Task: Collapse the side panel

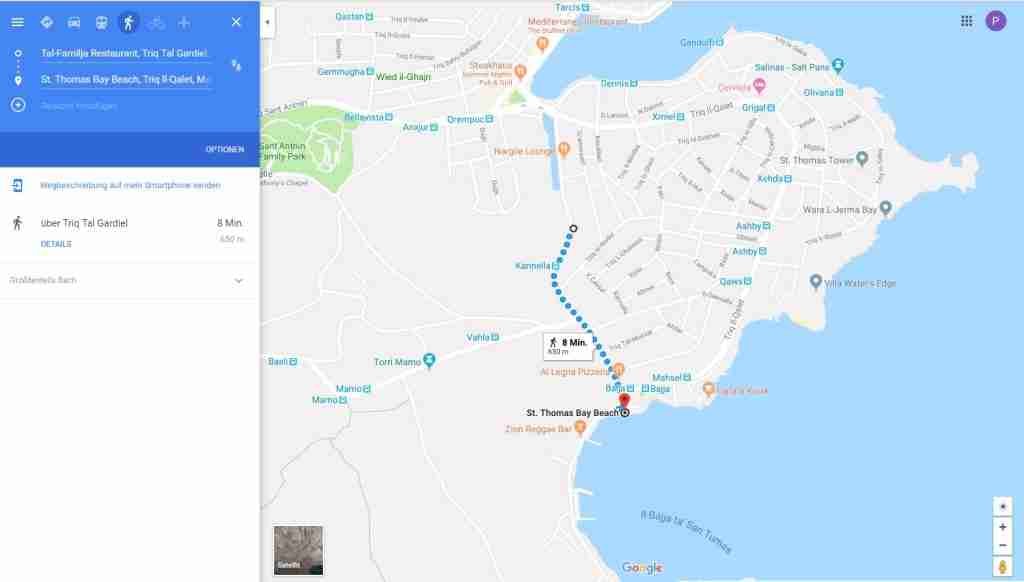Action: point(267,21)
